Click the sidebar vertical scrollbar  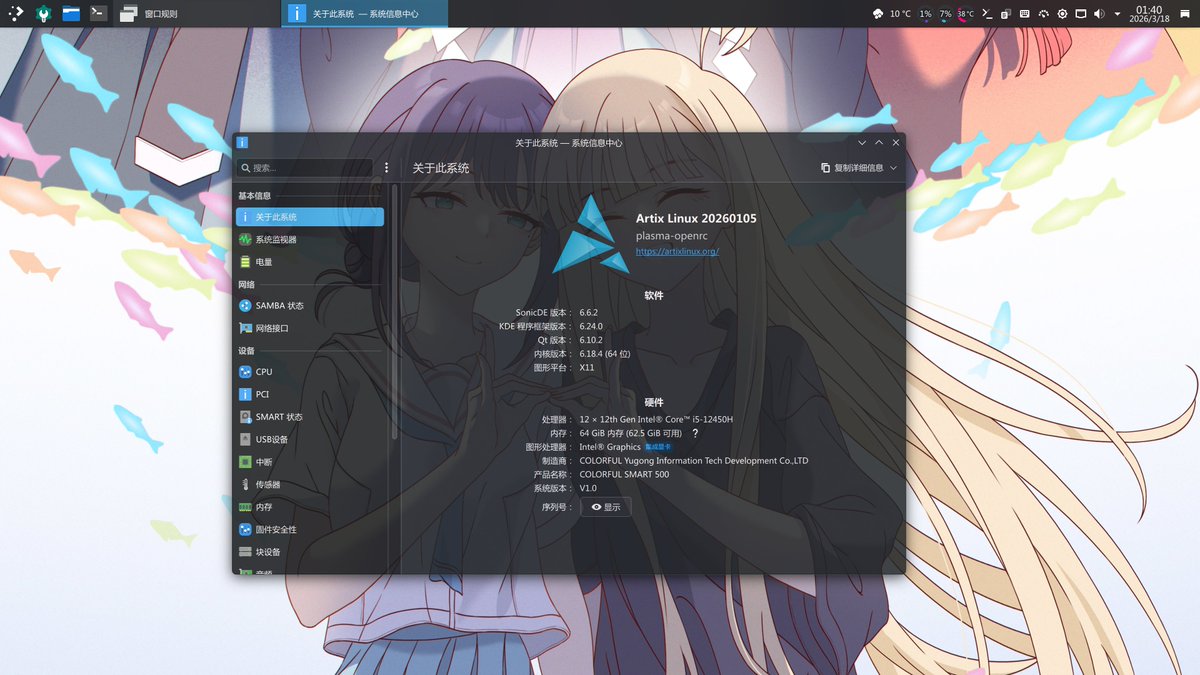coord(394,310)
